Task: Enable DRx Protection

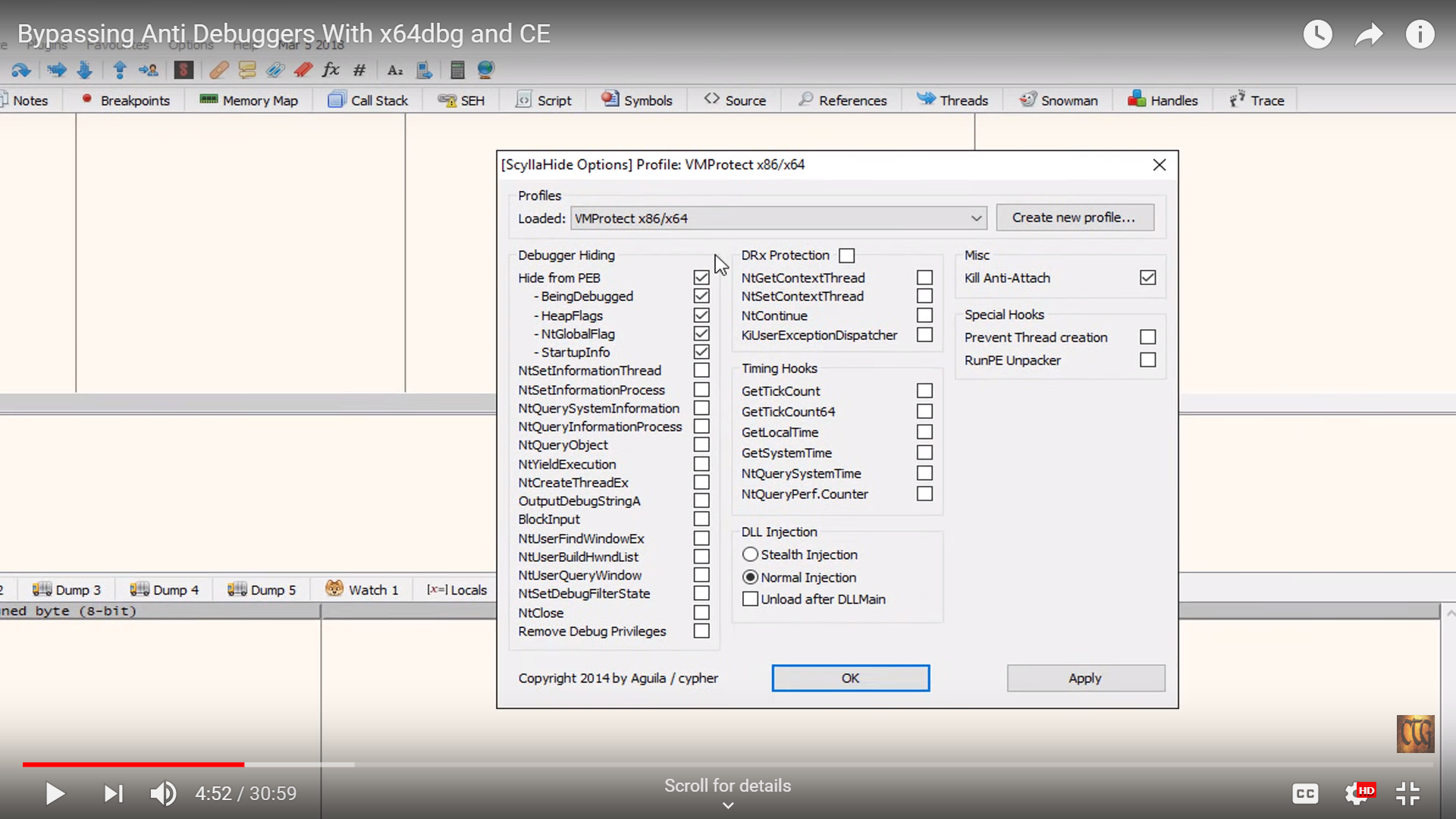Action: 847,256
